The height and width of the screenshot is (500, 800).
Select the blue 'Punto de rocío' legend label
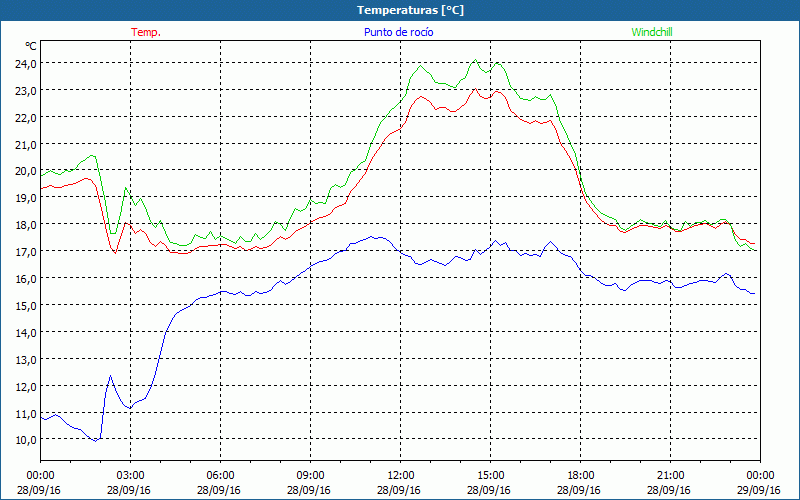398,32
